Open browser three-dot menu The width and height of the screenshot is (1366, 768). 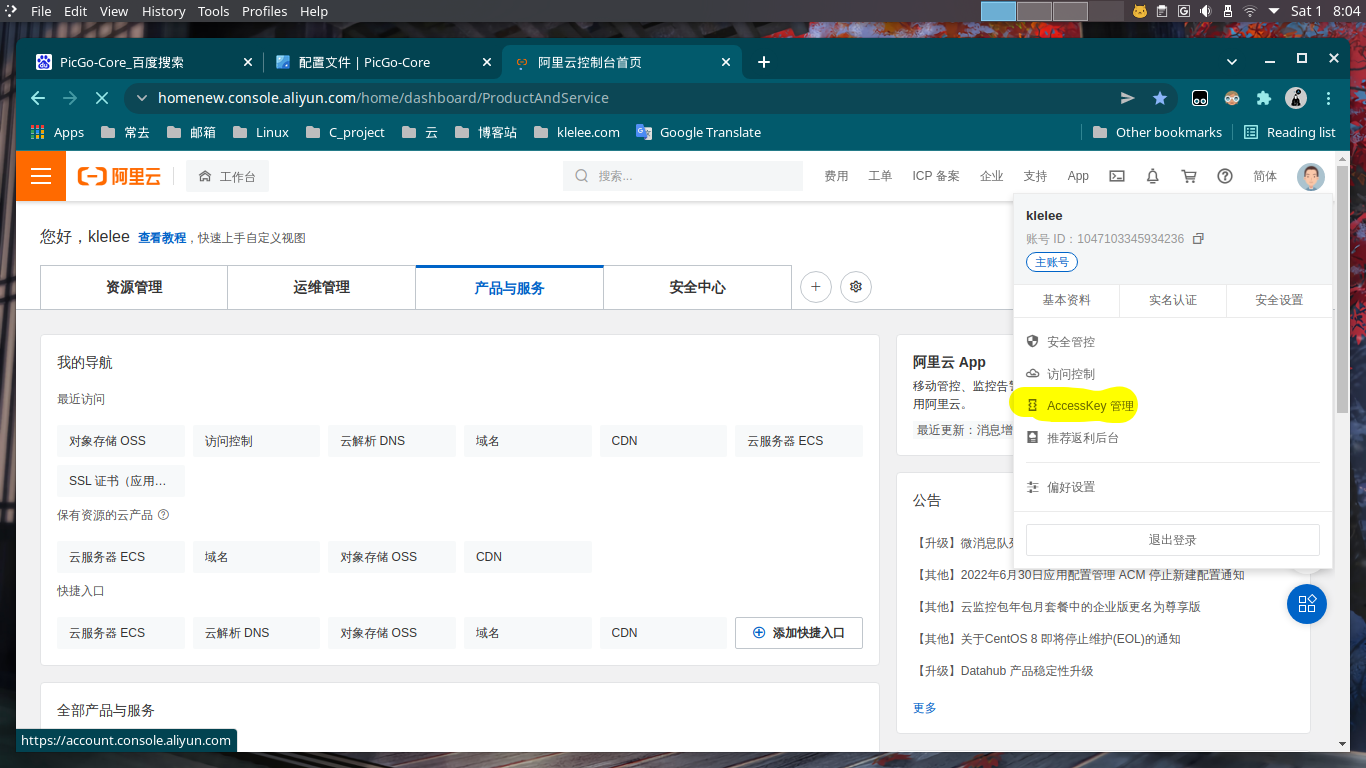pyautogui.click(x=1328, y=98)
